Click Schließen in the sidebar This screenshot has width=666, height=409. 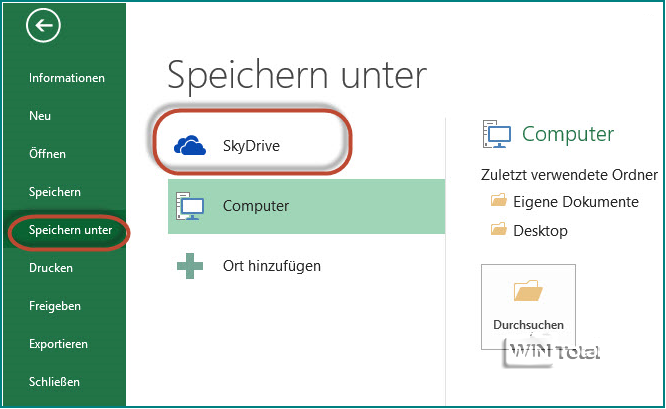pyautogui.click(x=55, y=382)
